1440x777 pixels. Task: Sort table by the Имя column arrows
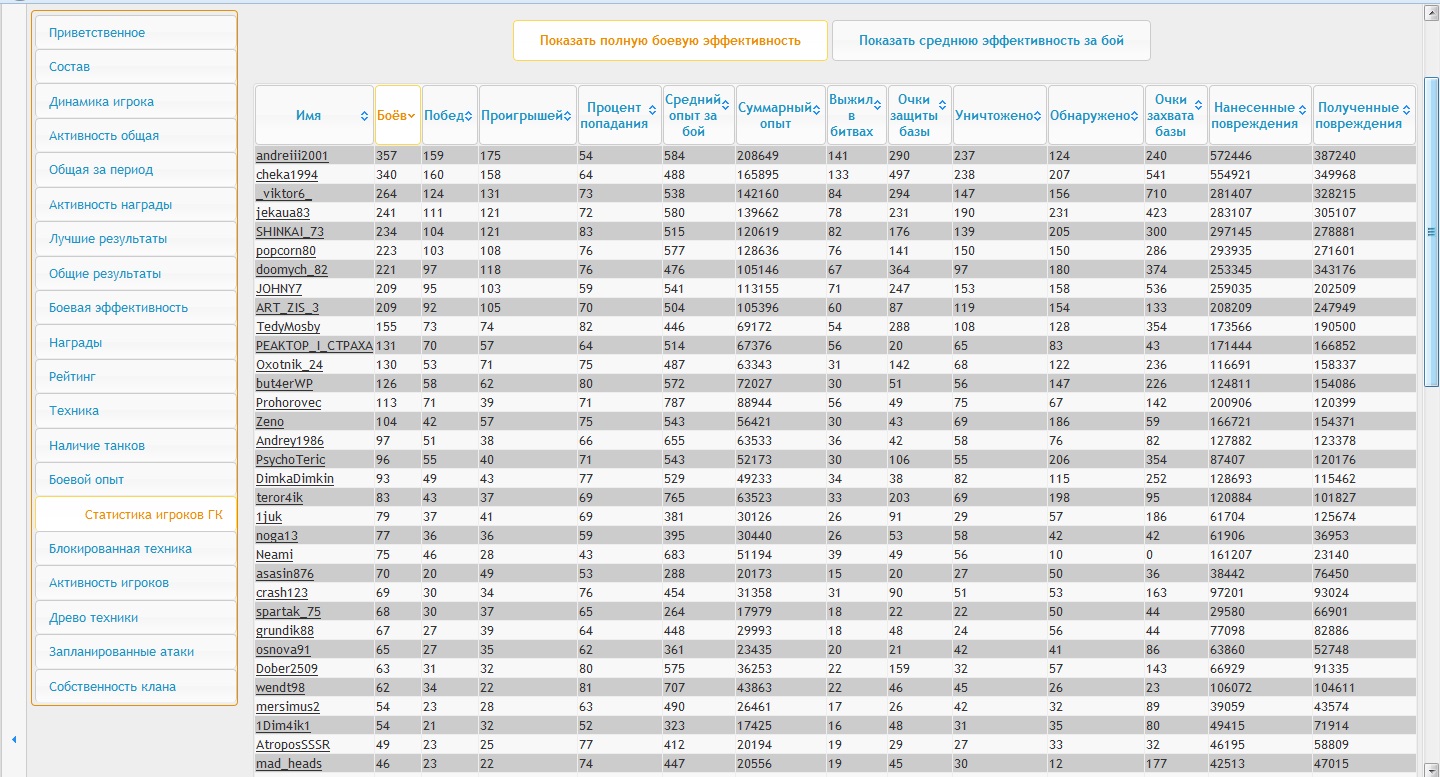click(x=364, y=116)
